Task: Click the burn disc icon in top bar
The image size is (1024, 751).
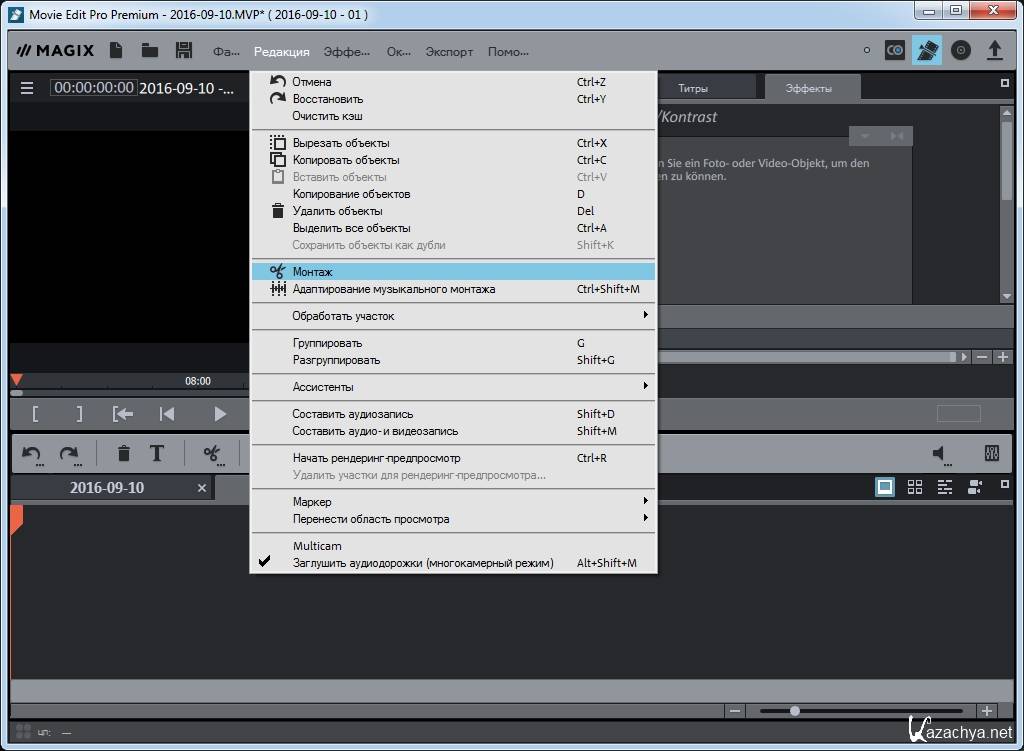Action: coord(961,50)
